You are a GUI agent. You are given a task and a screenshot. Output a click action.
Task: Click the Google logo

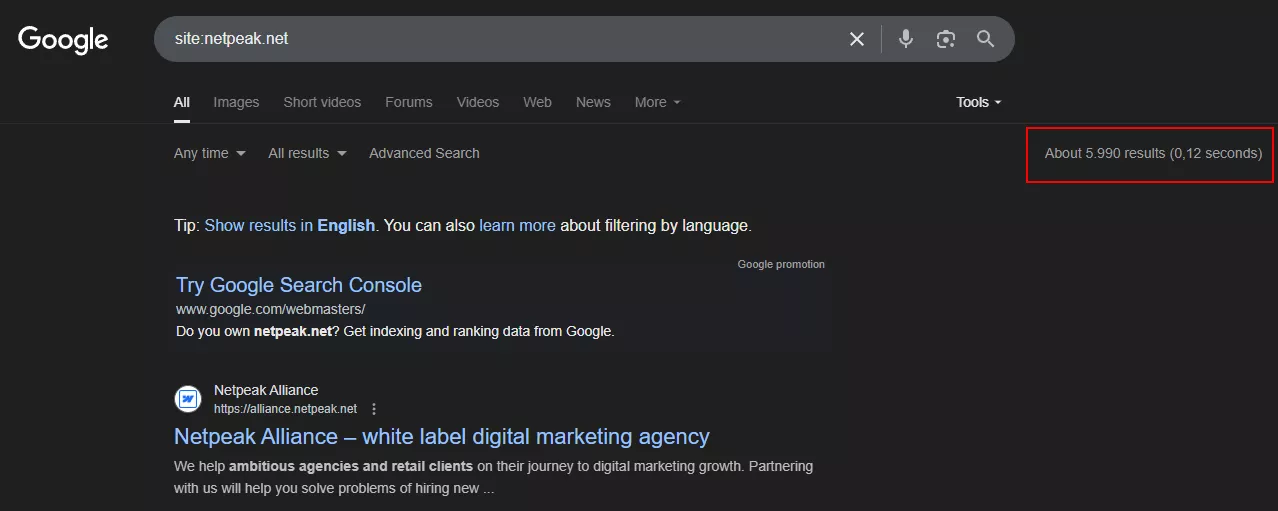[63, 39]
